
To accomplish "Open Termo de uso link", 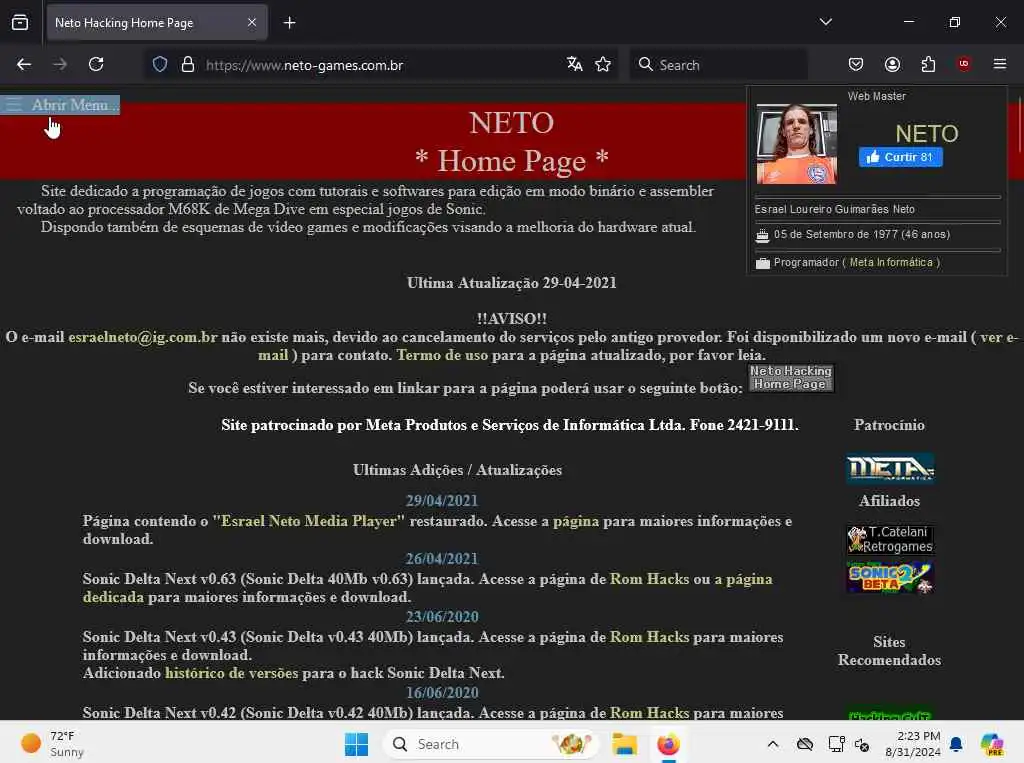I will point(442,355).
